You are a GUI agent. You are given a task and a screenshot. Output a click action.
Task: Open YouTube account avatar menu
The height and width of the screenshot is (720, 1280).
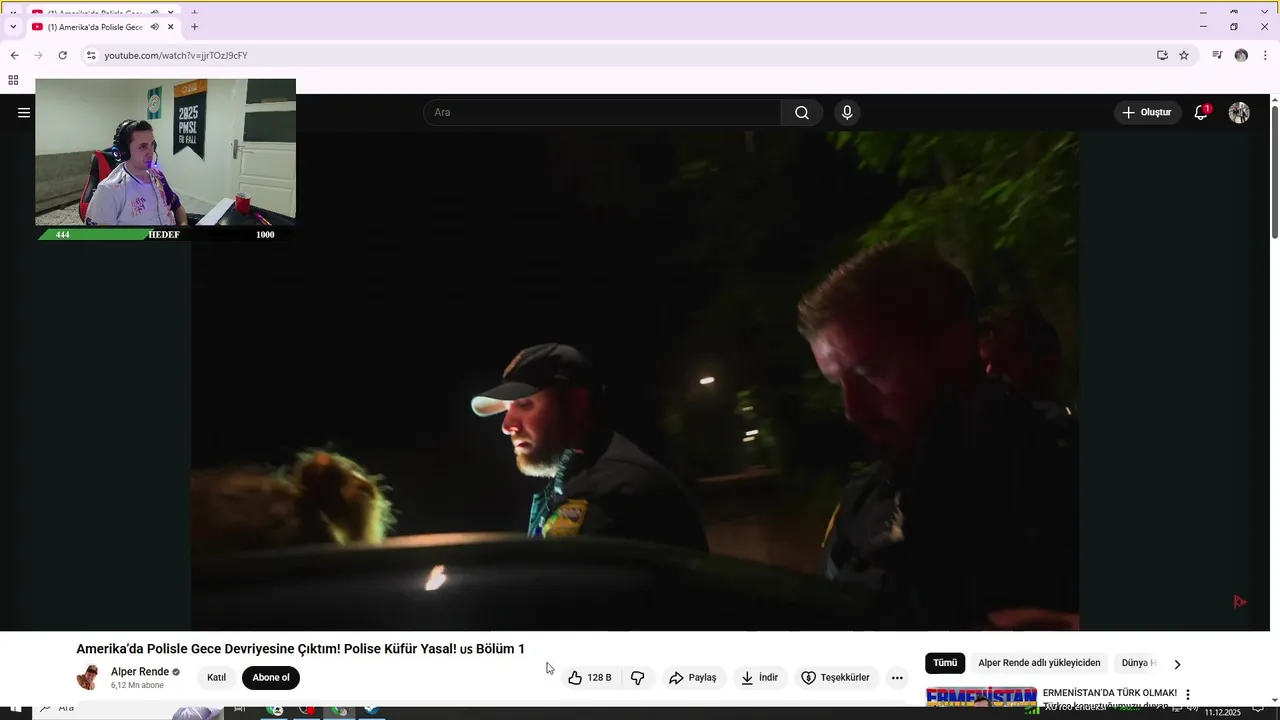[1239, 113]
